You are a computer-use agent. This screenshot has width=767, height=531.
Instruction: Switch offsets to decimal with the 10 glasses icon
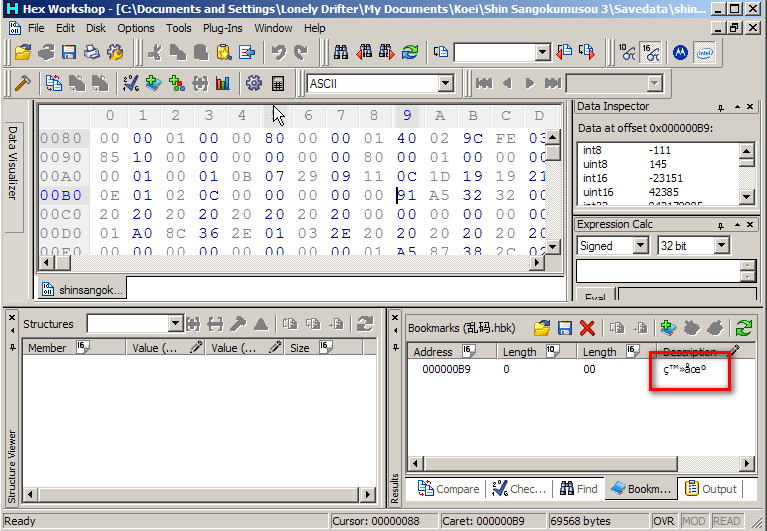coord(627,52)
